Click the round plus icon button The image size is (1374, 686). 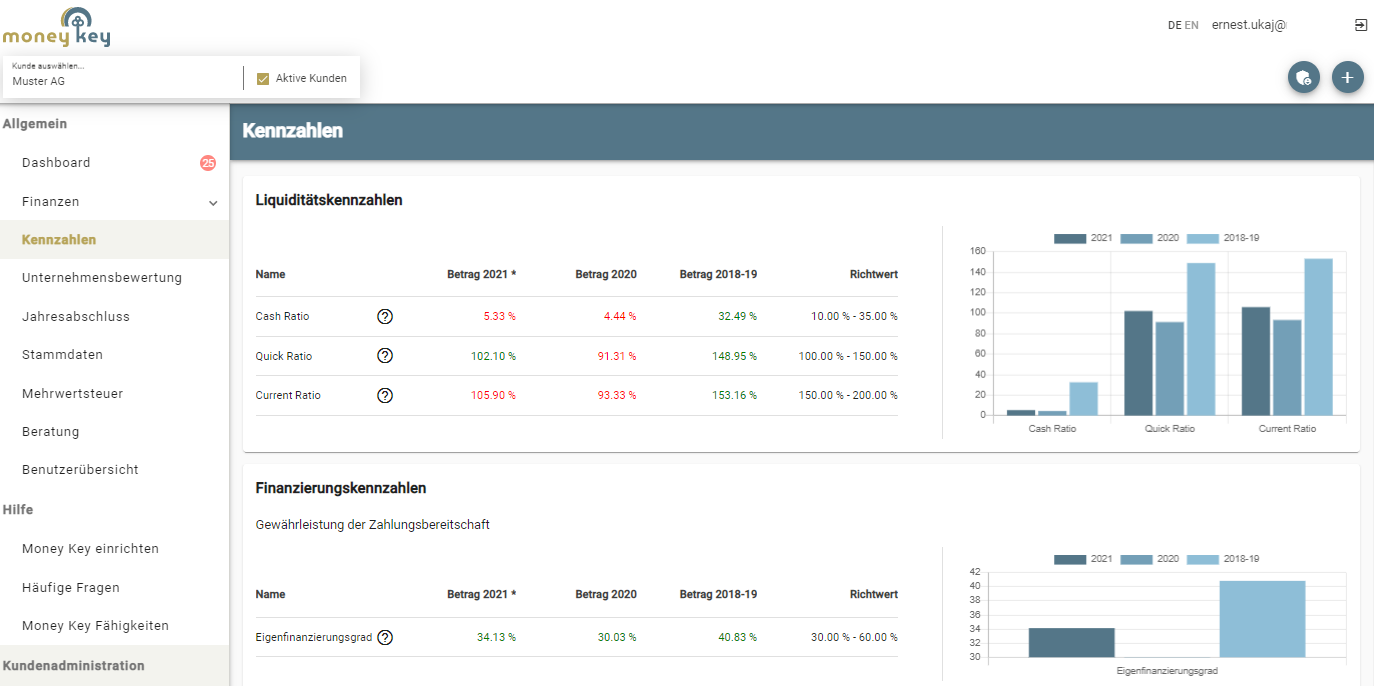[1347, 78]
